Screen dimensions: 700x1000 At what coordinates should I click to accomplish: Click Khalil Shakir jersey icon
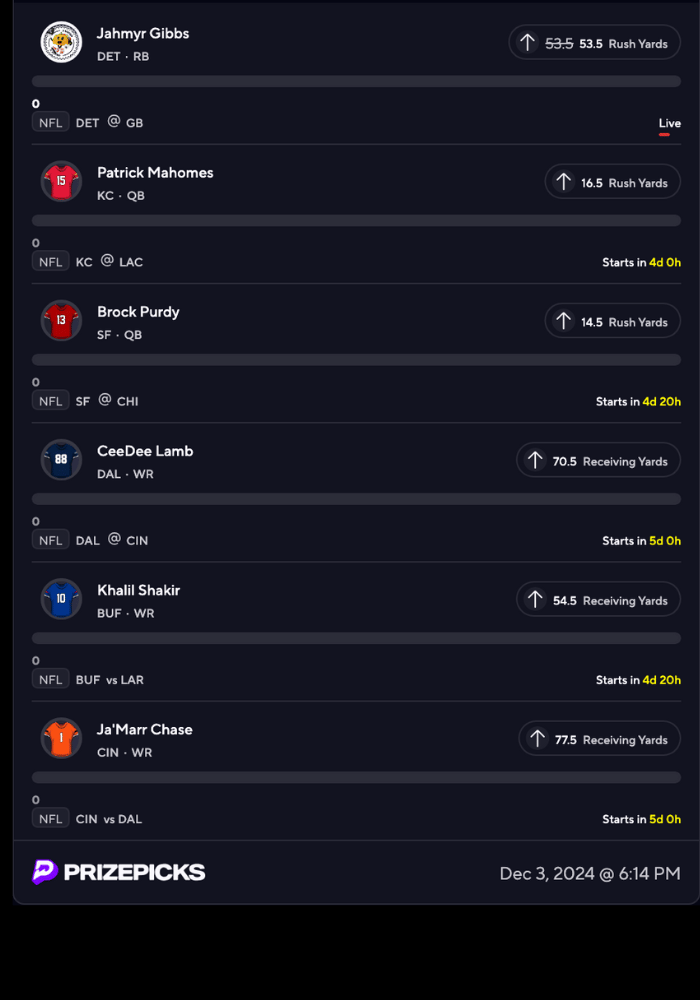pyautogui.click(x=61, y=598)
